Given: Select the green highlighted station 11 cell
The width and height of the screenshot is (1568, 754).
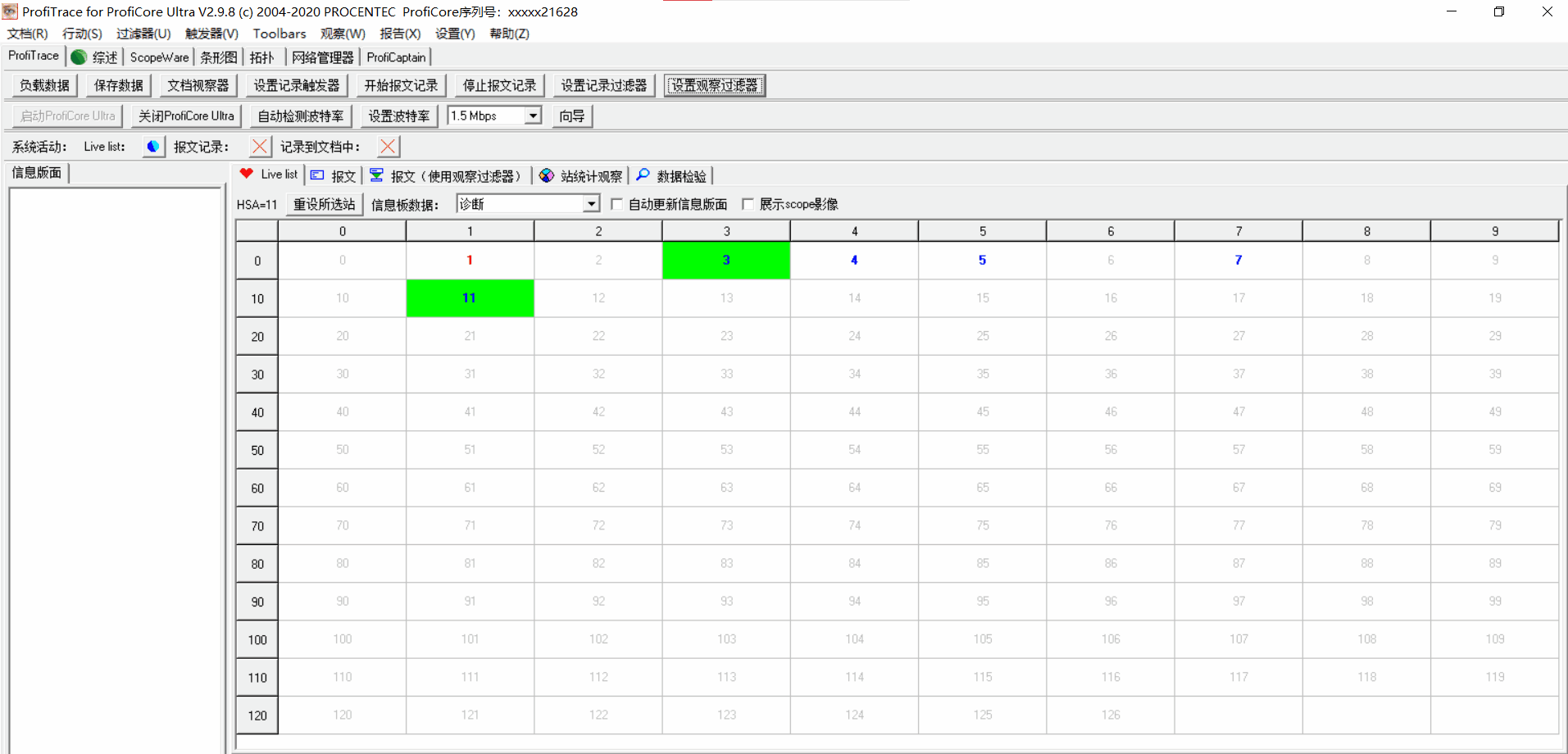Looking at the screenshot, I should (470, 298).
